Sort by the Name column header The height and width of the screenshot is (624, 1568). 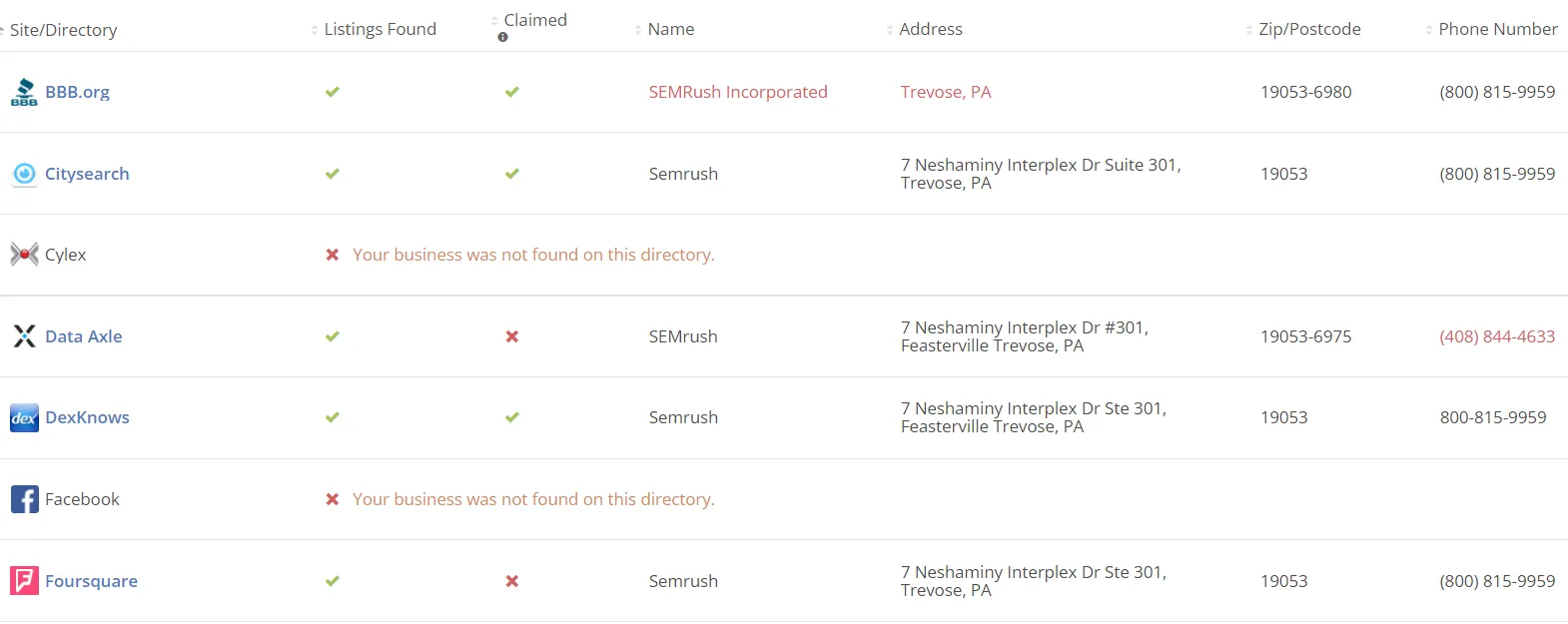670,30
